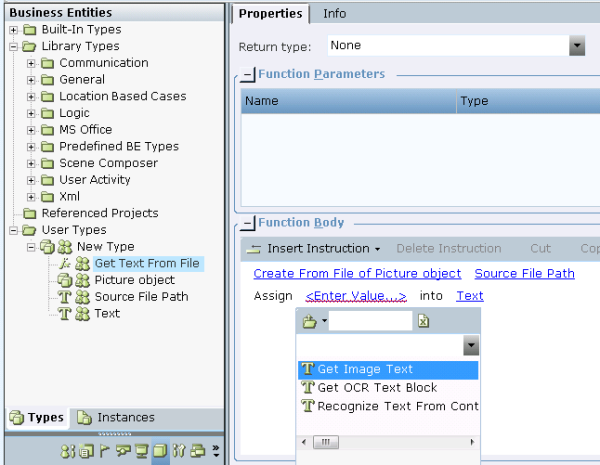Viewport: 600px width, 465px height.
Task: Switch to the Instances tab
Action: [116, 418]
